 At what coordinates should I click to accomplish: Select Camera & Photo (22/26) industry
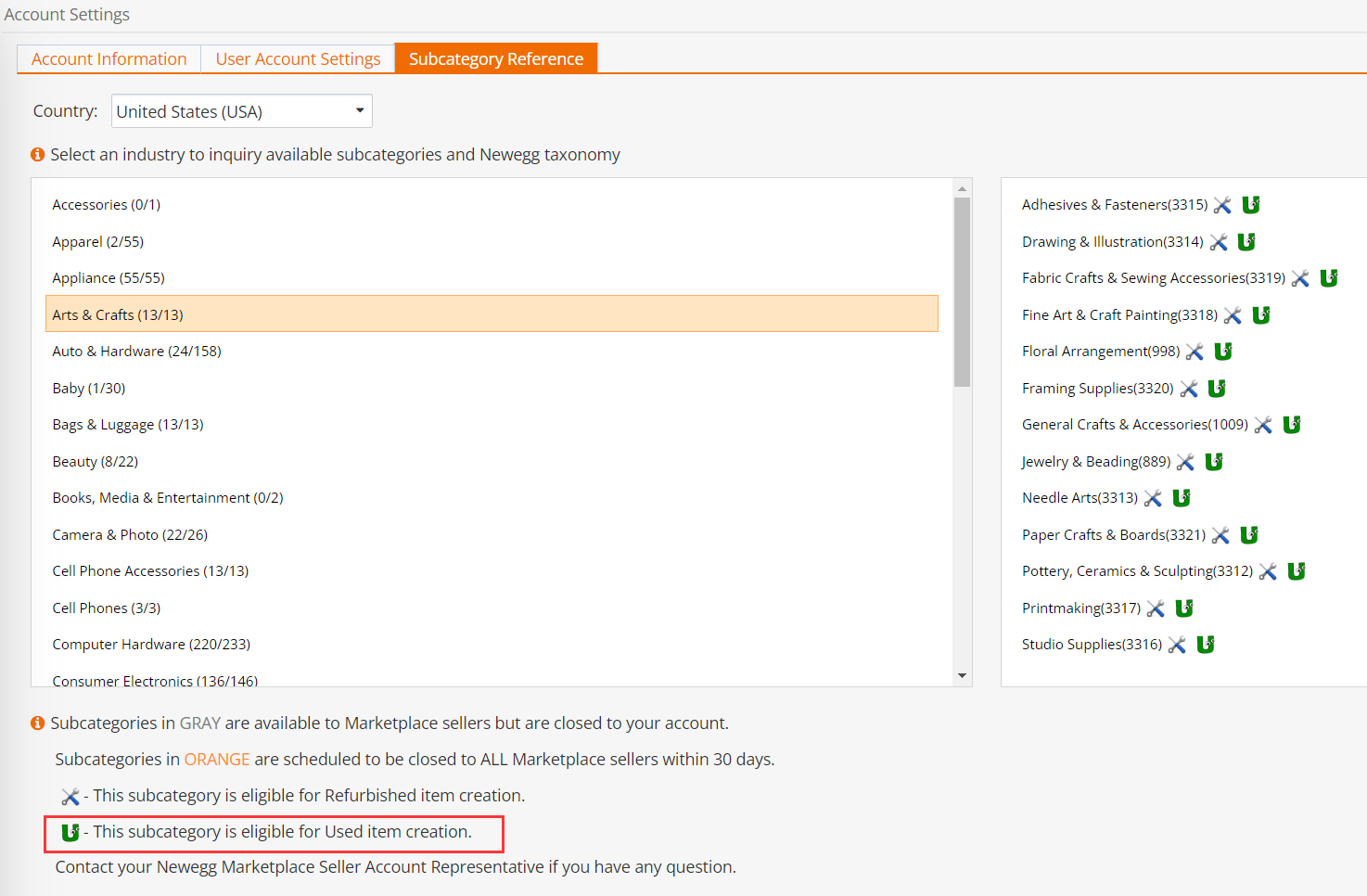pyautogui.click(x=492, y=535)
